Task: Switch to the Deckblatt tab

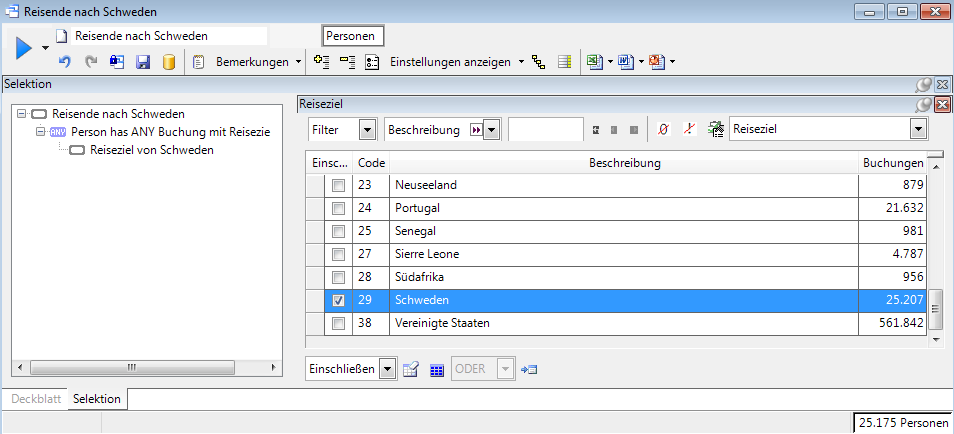Action: point(36,399)
